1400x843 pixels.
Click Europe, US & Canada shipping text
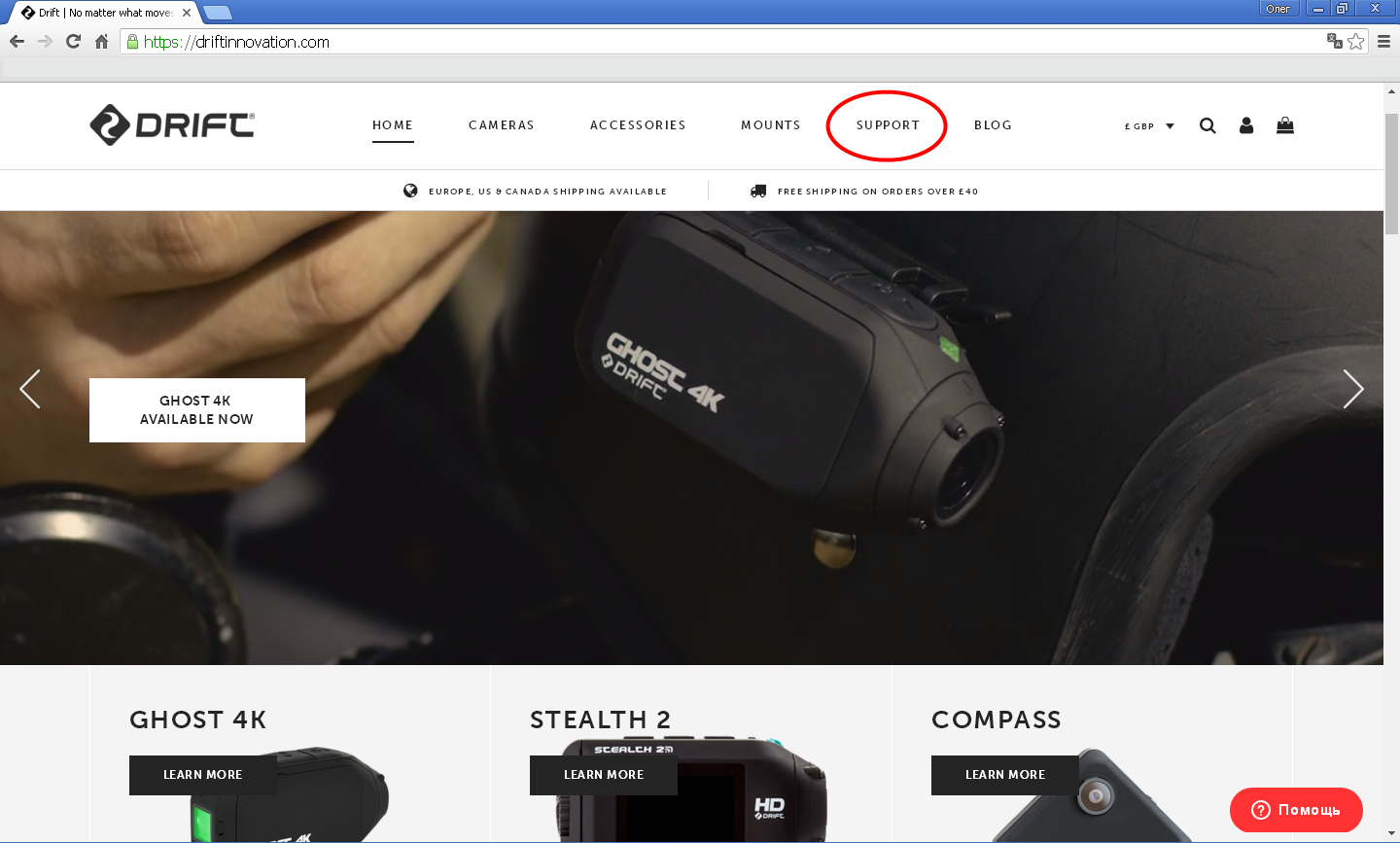(x=547, y=192)
